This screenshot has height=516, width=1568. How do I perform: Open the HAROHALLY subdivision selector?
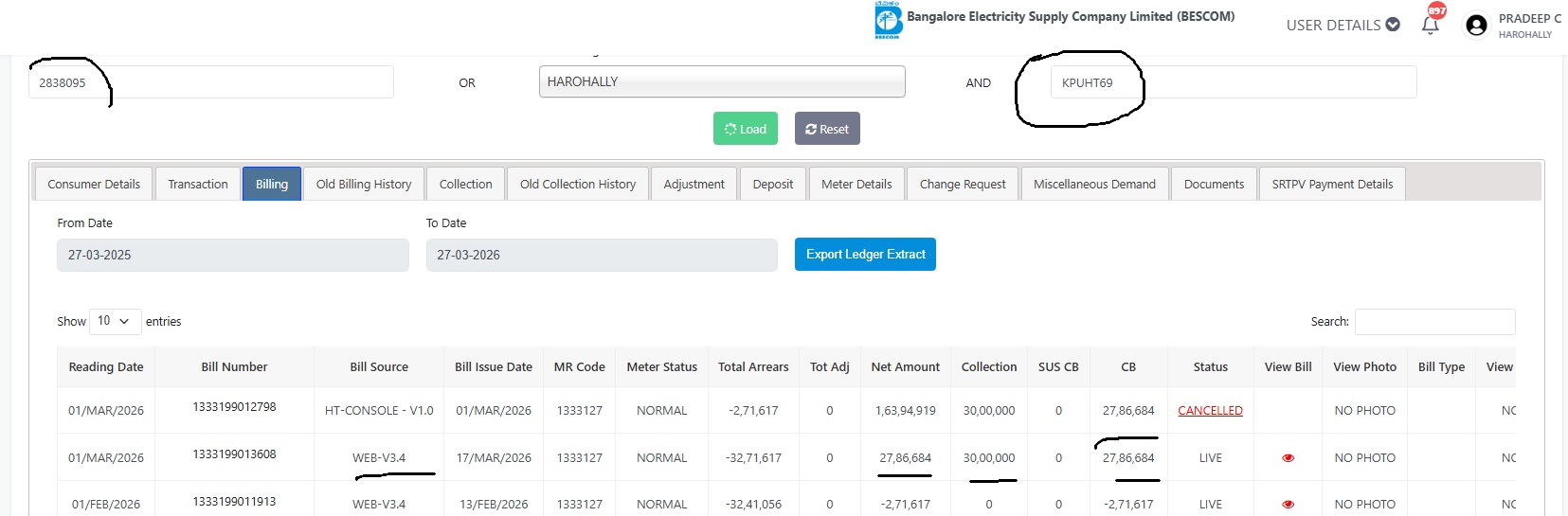coord(721,82)
